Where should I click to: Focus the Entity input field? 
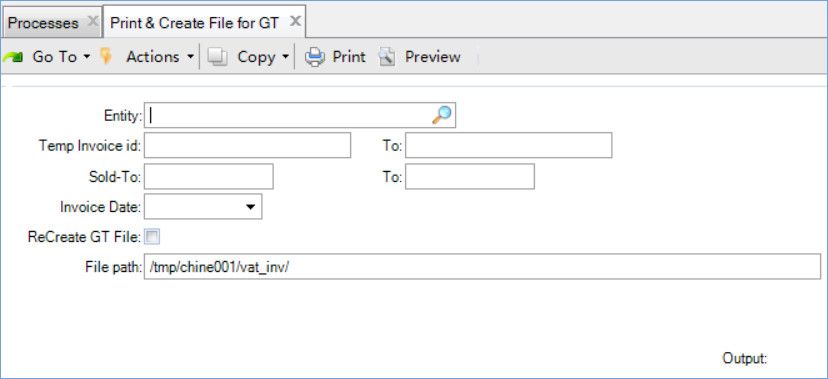(x=299, y=115)
